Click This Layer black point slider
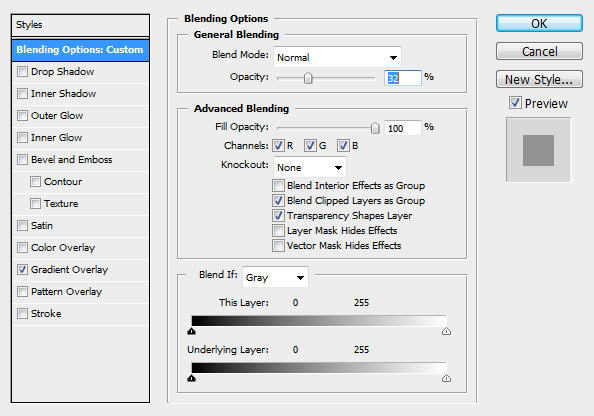Viewport: 594px width, 416px height. (192, 332)
